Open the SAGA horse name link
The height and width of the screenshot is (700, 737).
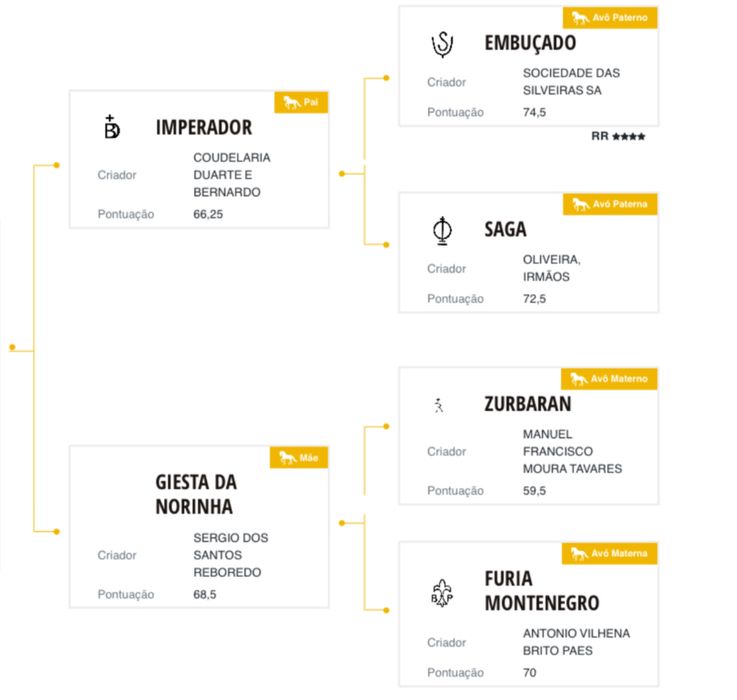tap(505, 229)
